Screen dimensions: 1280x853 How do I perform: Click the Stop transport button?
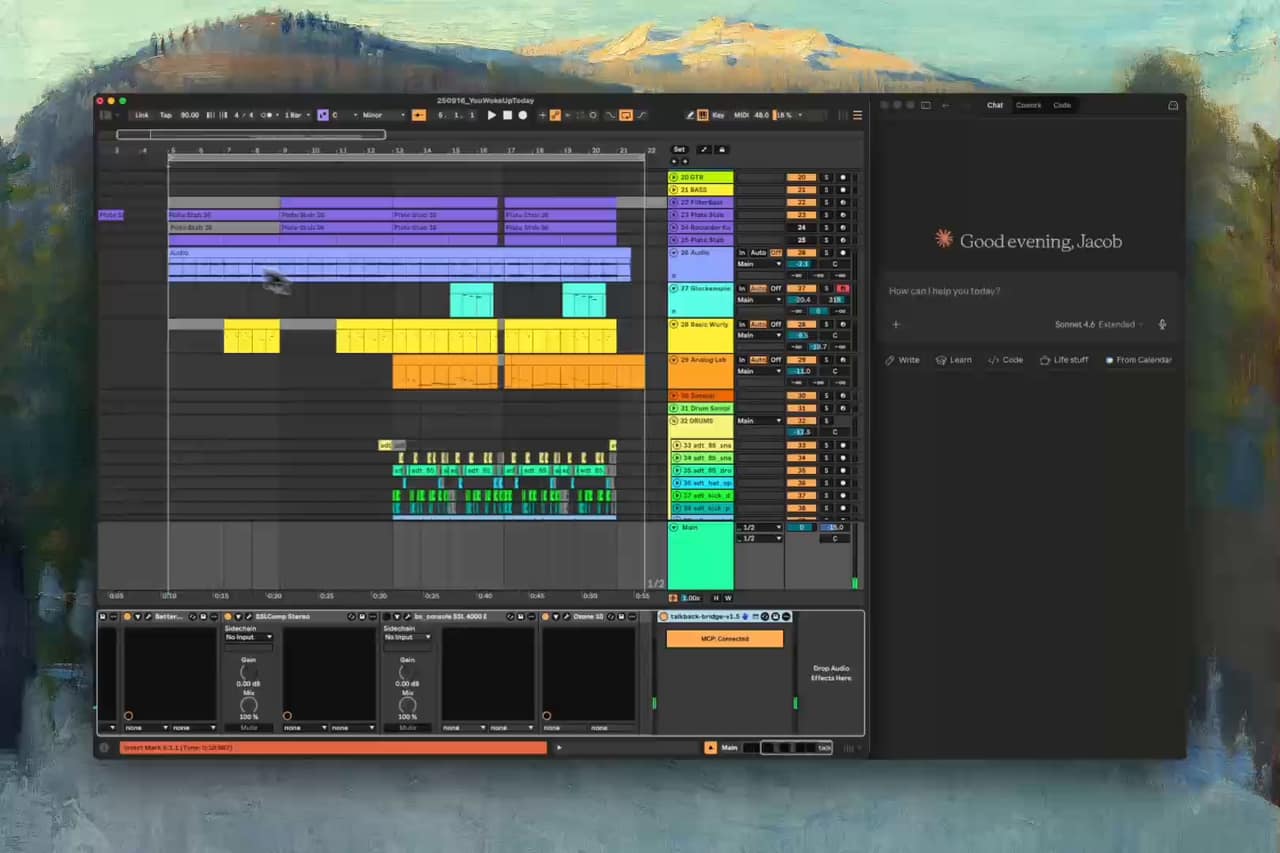(507, 115)
